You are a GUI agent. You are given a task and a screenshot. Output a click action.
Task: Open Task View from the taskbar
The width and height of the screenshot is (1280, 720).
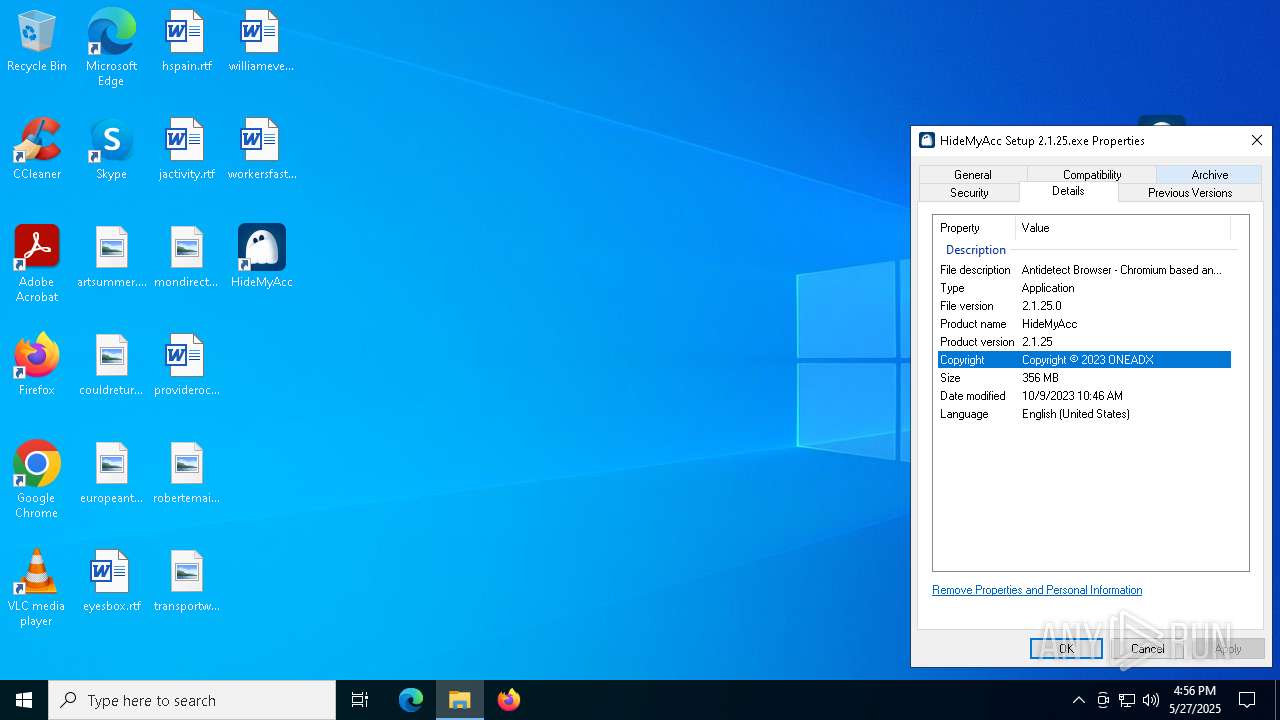point(360,700)
